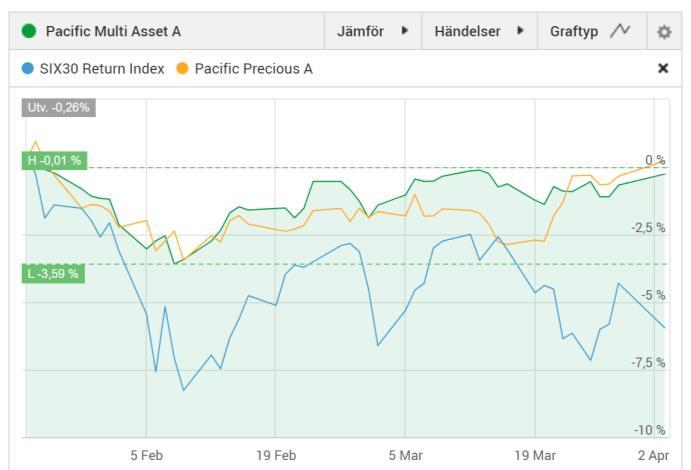Click the orange Pacific Precious A dot

click(x=182, y=68)
